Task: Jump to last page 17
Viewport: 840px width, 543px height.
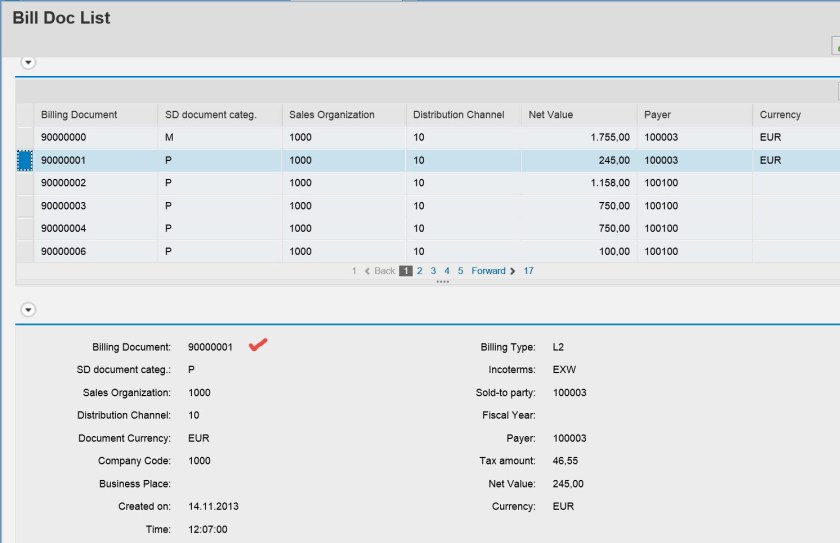Action: tap(528, 271)
